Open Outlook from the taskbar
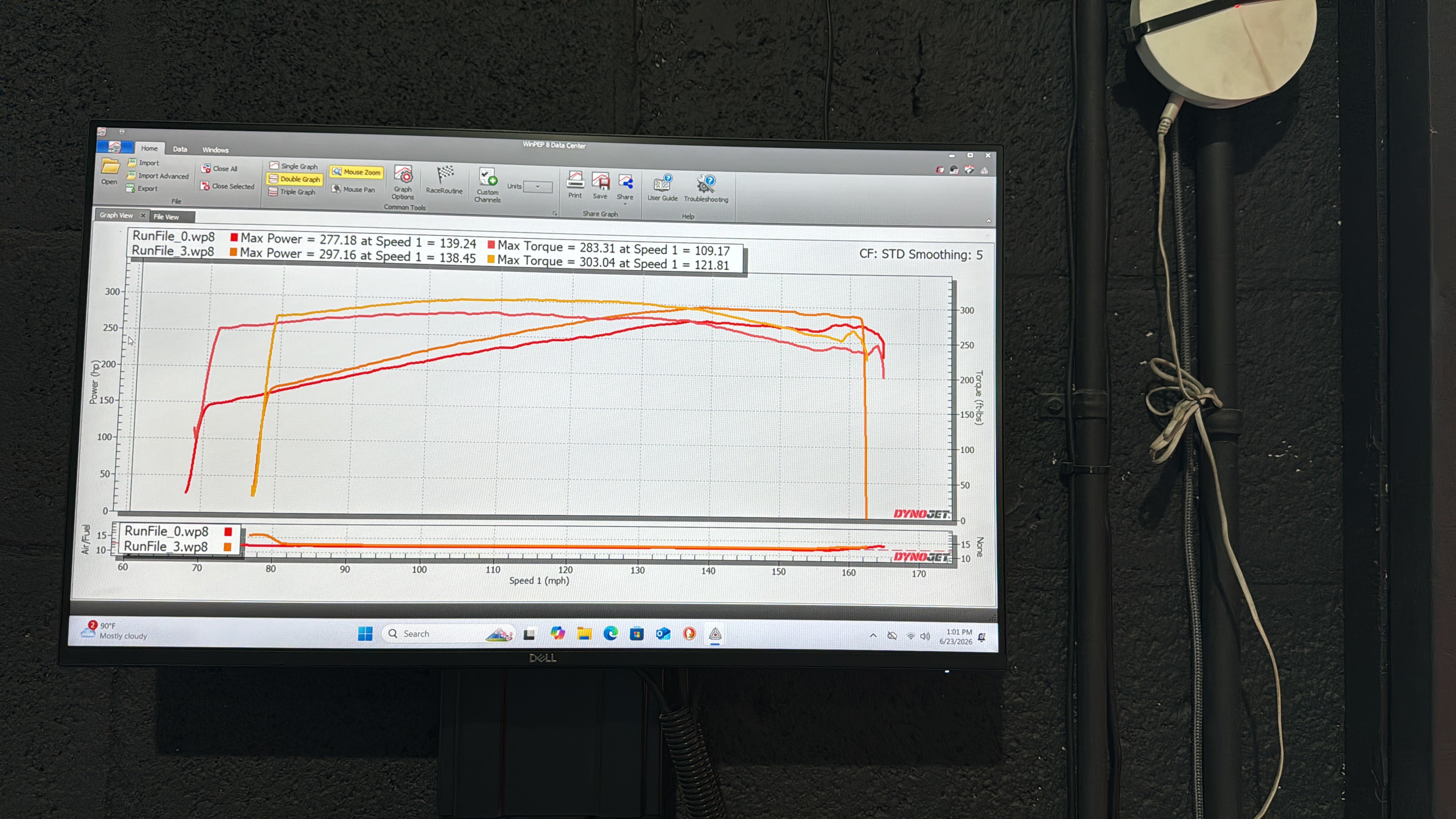Image resolution: width=1456 pixels, height=819 pixels. pyautogui.click(x=663, y=634)
